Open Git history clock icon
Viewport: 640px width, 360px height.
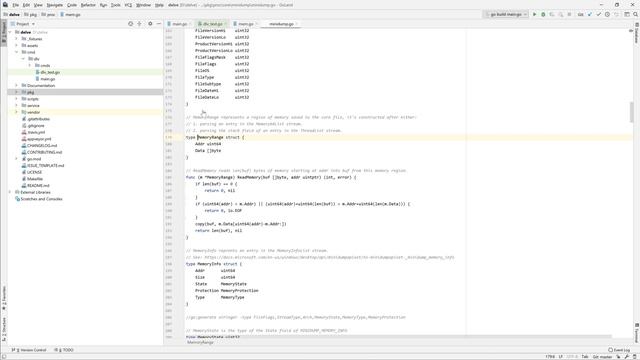pos(607,14)
